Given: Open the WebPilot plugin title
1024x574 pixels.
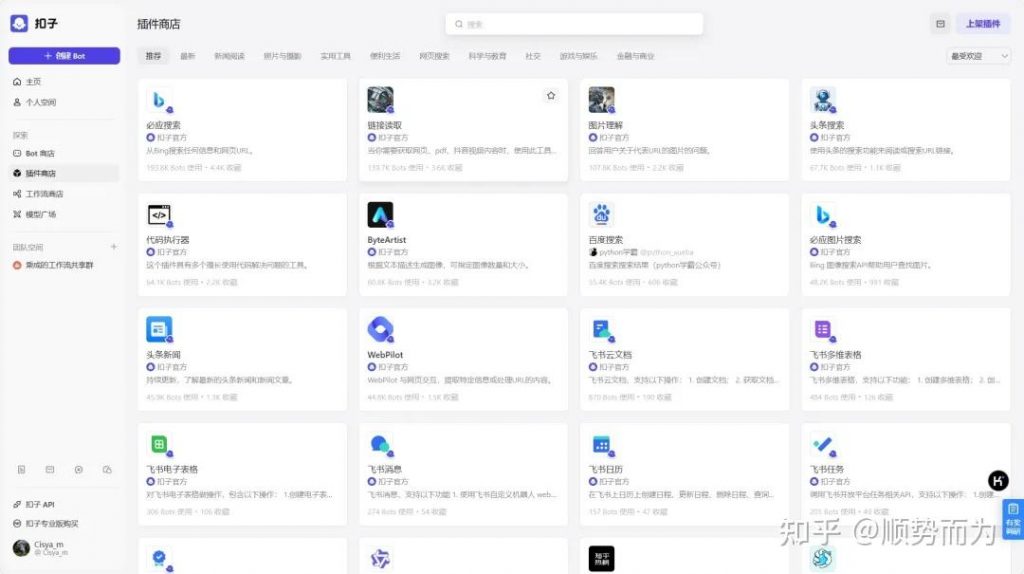Looking at the screenshot, I should coord(385,355).
